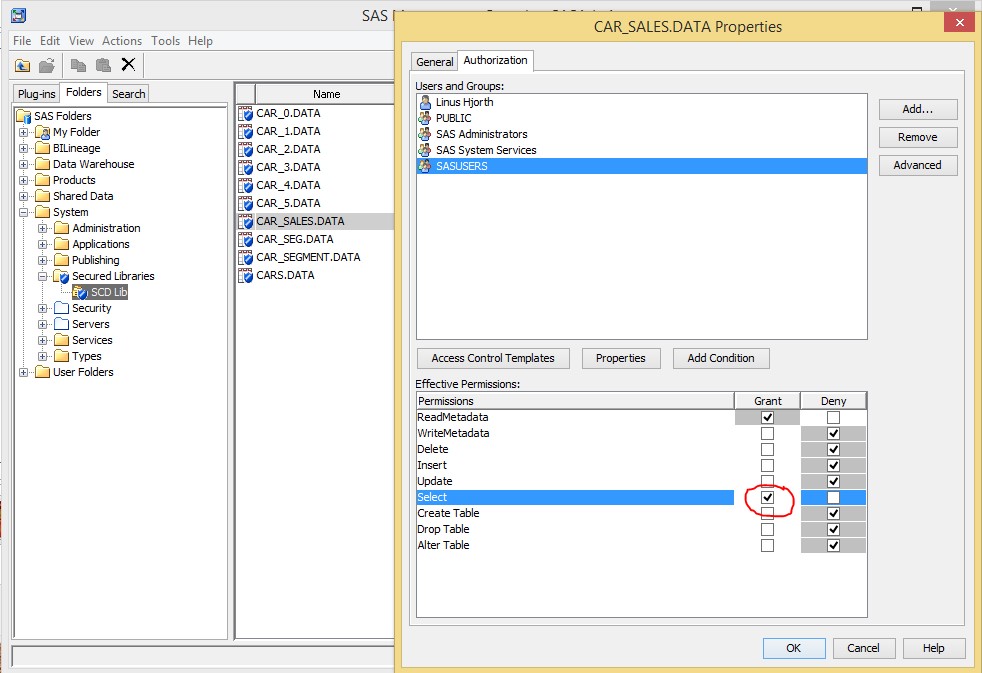This screenshot has width=982, height=673.
Task: Click the BILineage folder icon
Action: pos(43,148)
